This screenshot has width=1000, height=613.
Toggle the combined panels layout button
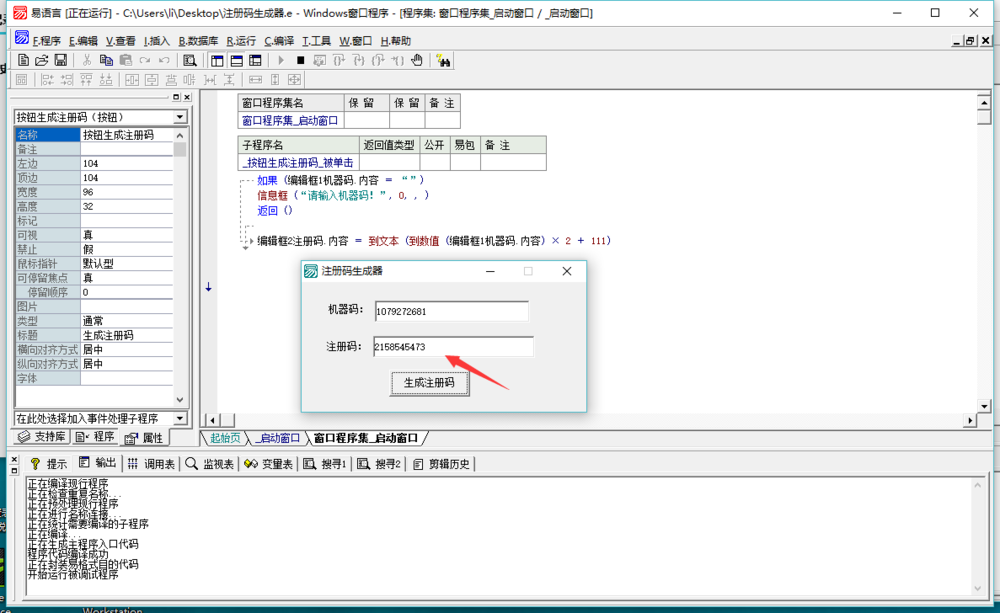click(256, 61)
